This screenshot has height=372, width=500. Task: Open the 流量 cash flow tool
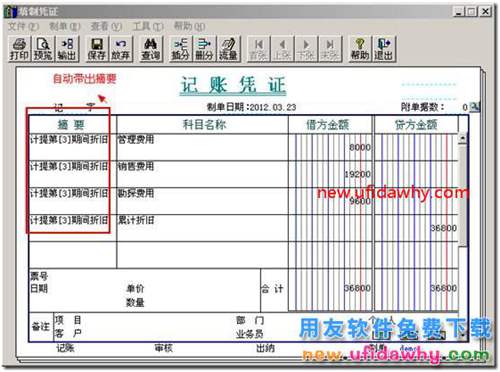(x=228, y=49)
